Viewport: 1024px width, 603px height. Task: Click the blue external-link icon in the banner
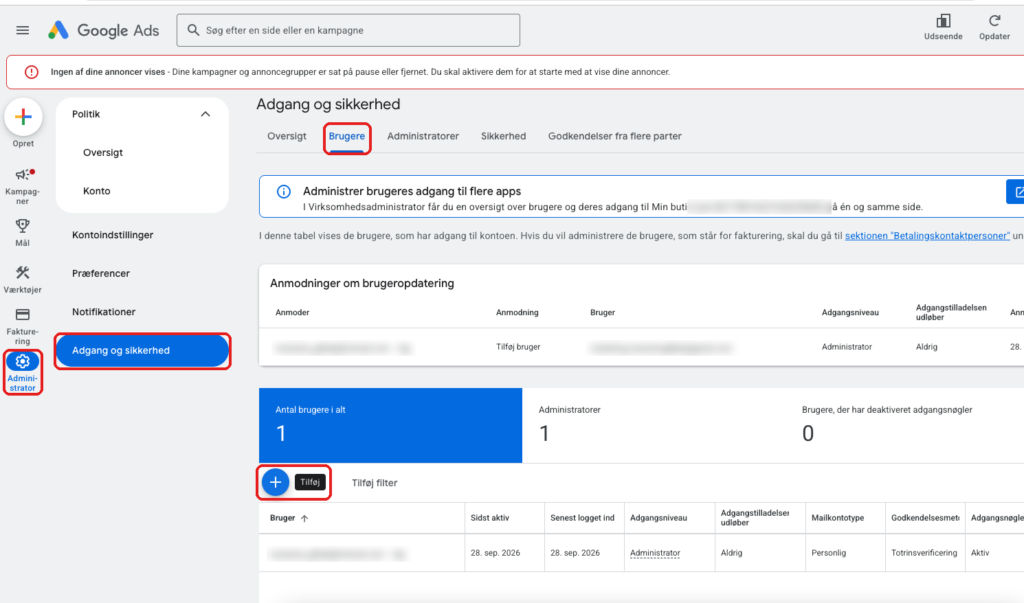[1016, 192]
